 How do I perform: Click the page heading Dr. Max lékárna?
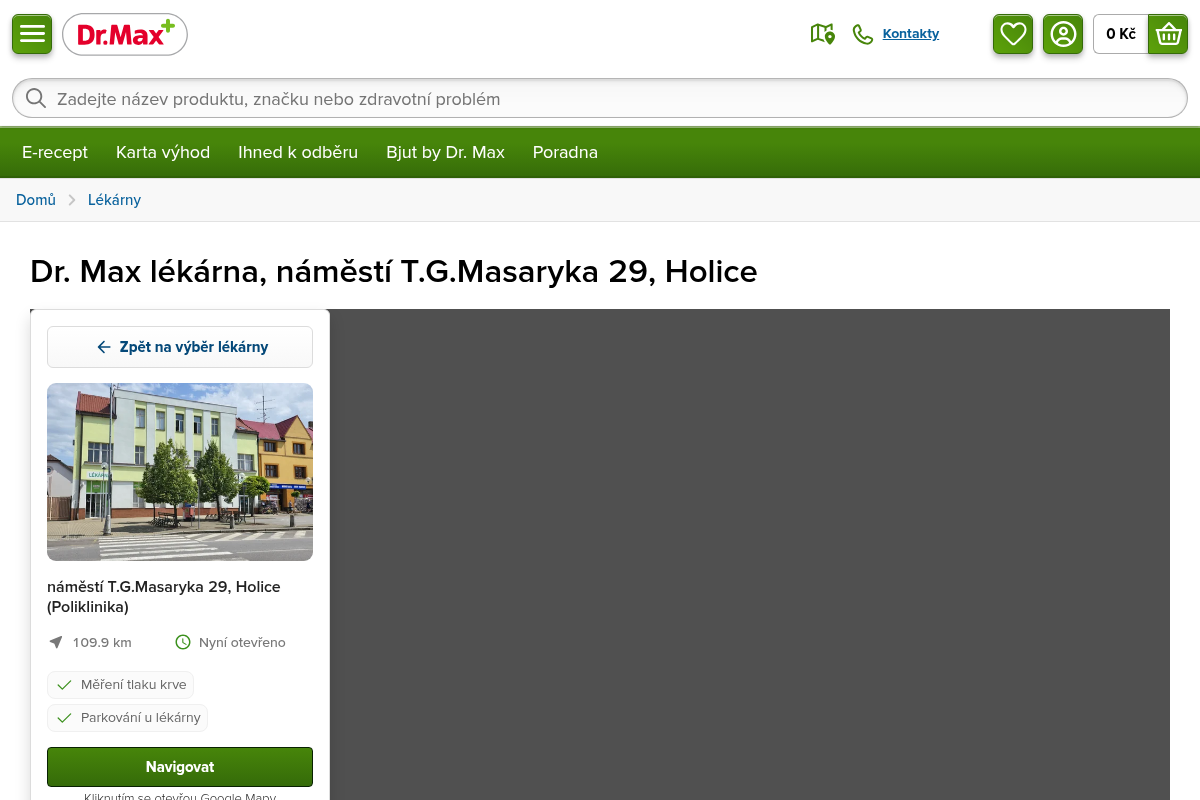click(394, 271)
